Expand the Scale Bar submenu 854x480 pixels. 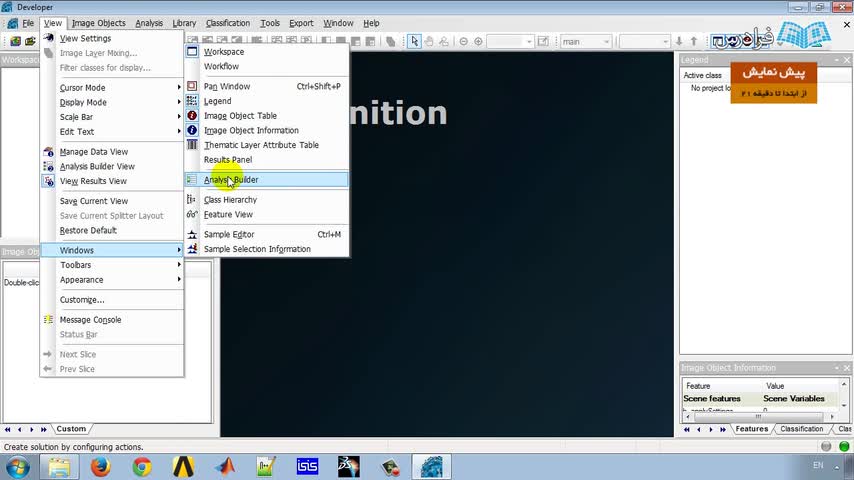(x=112, y=117)
